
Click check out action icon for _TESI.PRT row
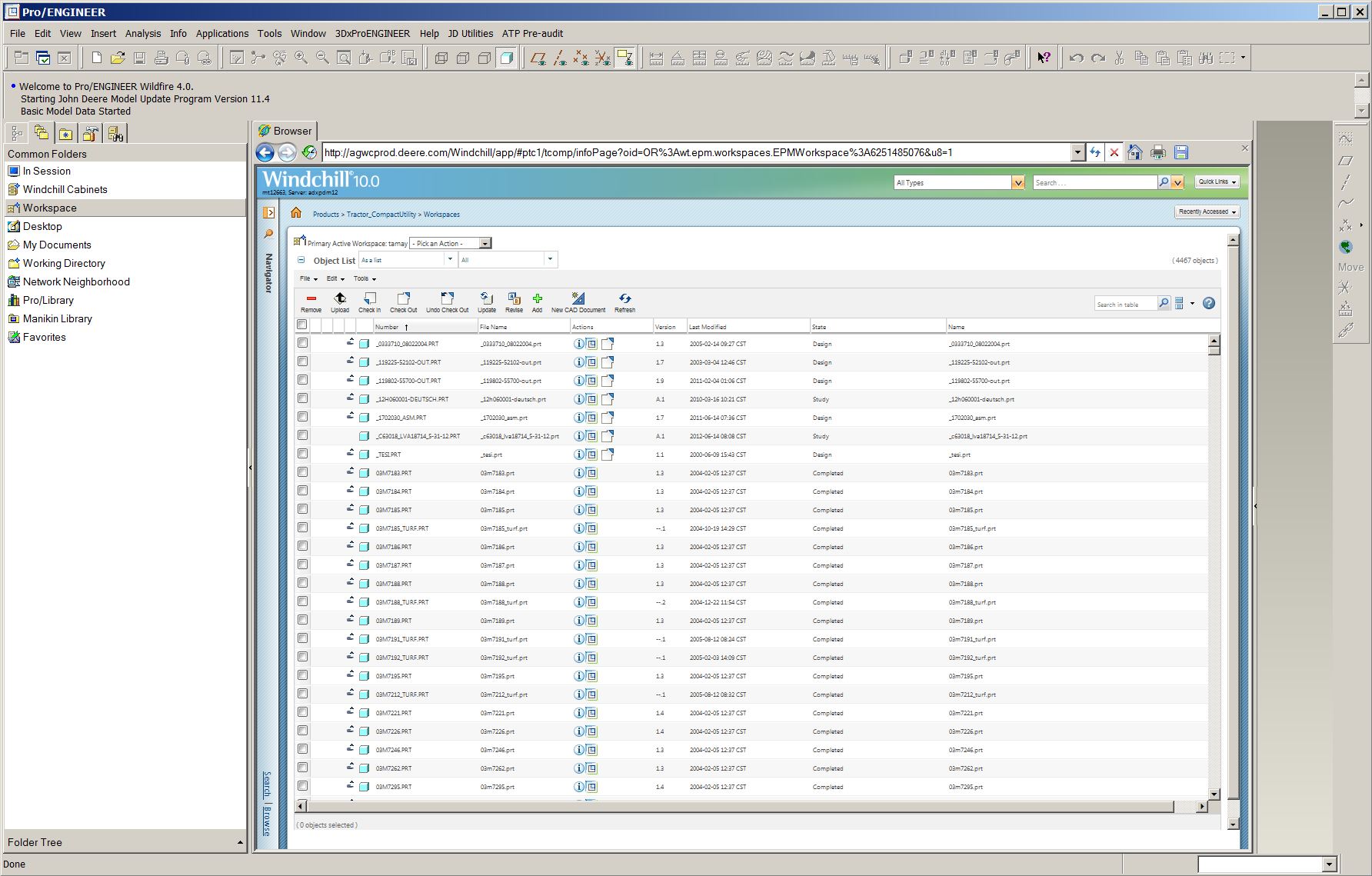(x=607, y=455)
